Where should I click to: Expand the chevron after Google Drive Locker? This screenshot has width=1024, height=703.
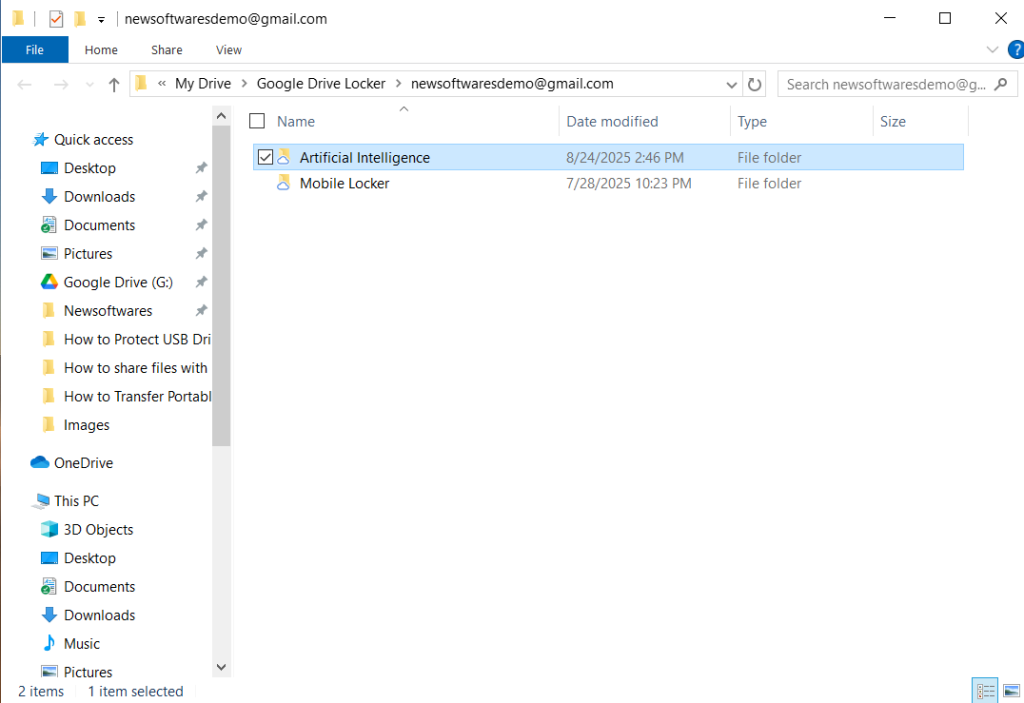click(x=398, y=84)
